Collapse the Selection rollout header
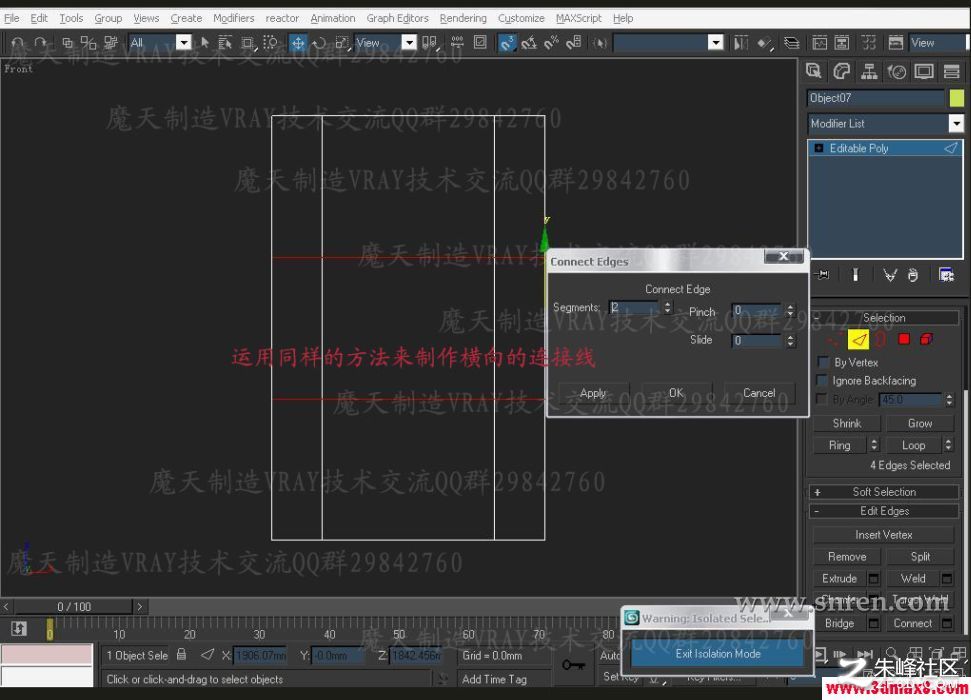Viewport: 971px width, 700px height. 884,318
